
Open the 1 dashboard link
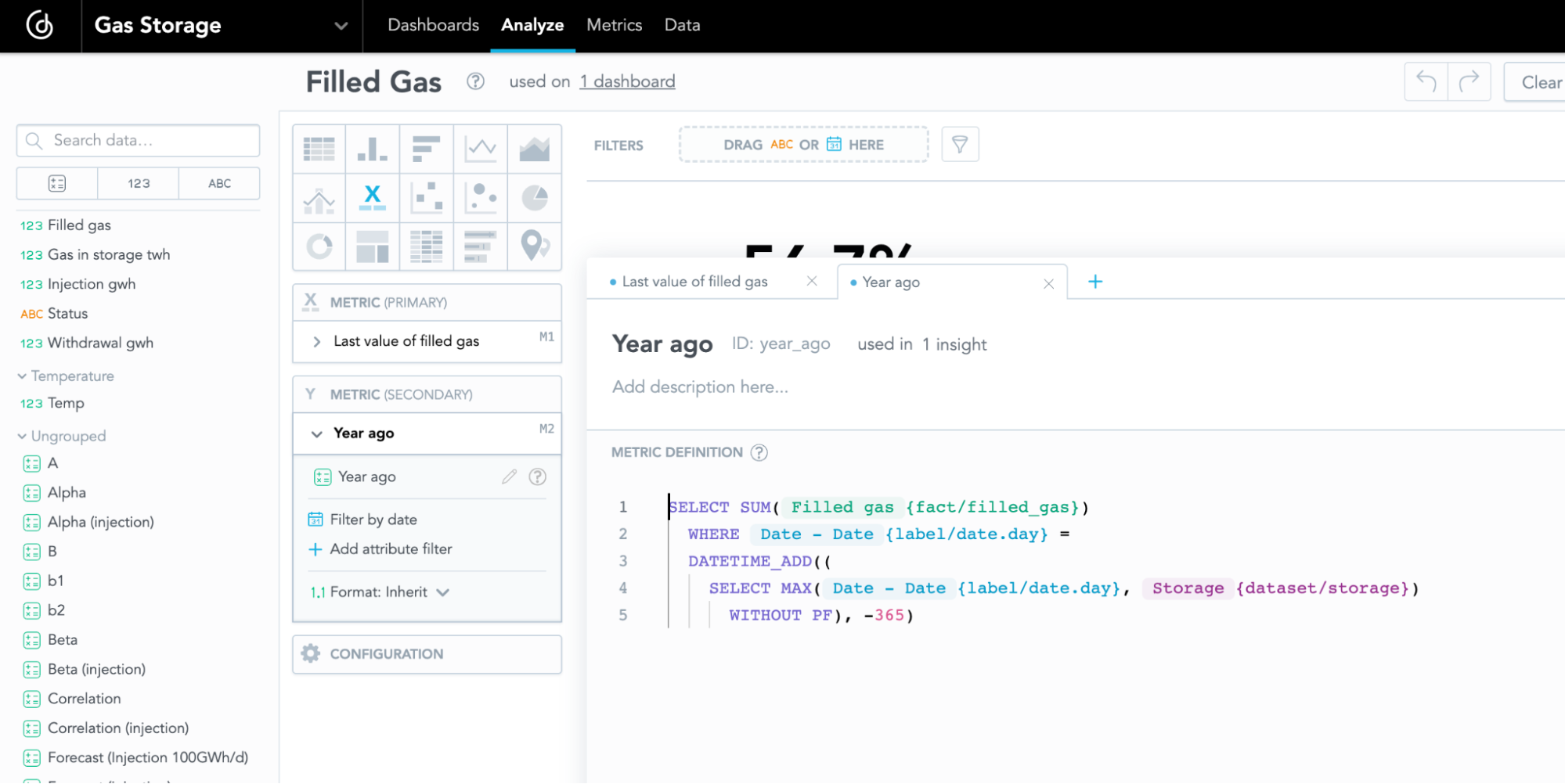tap(627, 81)
